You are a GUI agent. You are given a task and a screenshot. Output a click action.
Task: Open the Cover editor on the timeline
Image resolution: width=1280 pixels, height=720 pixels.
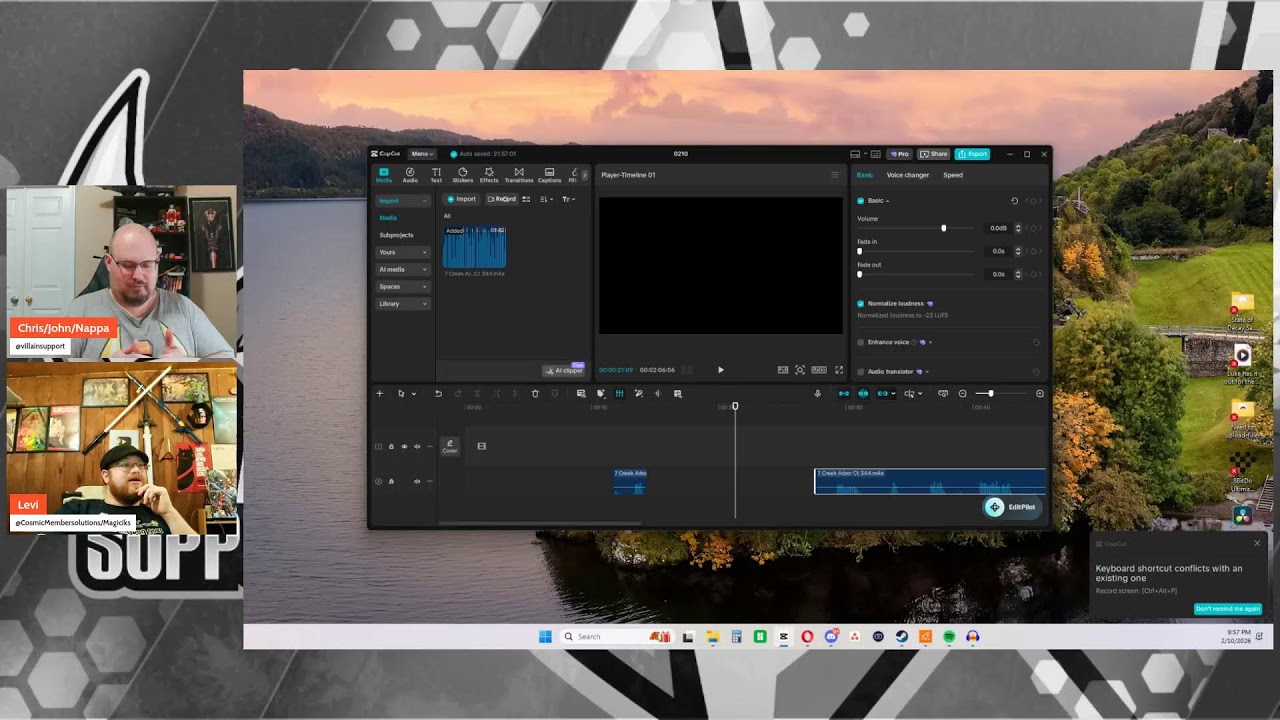(x=450, y=446)
